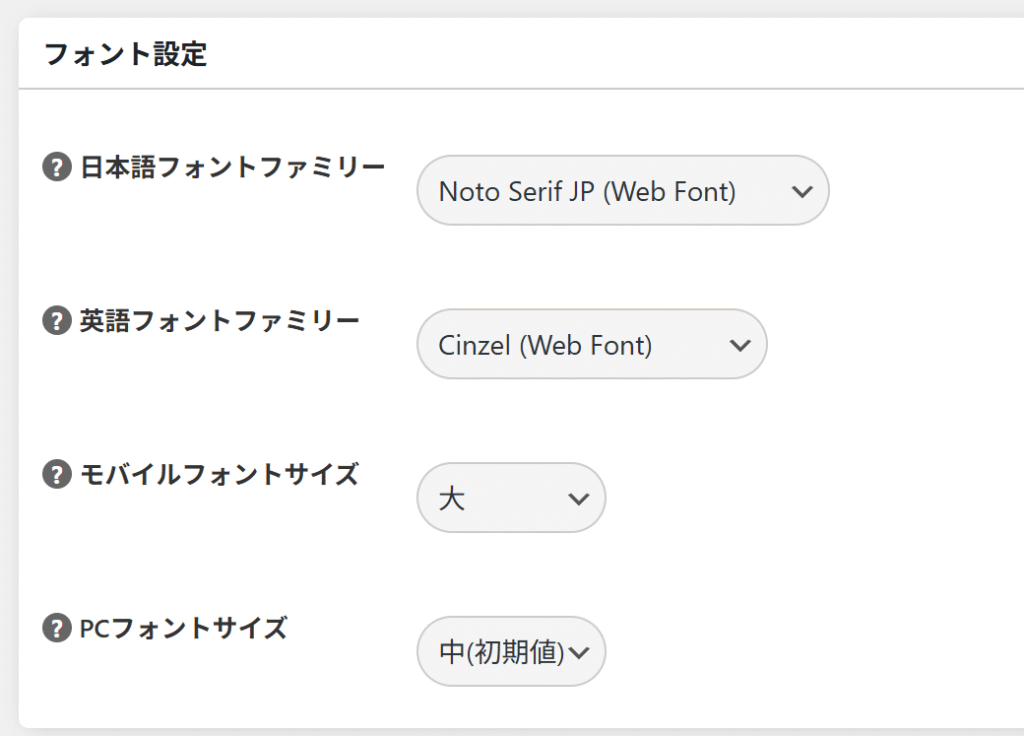Click the PCフォントサイズ label
This screenshot has height=736, width=1024.
pyautogui.click(x=183, y=629)
